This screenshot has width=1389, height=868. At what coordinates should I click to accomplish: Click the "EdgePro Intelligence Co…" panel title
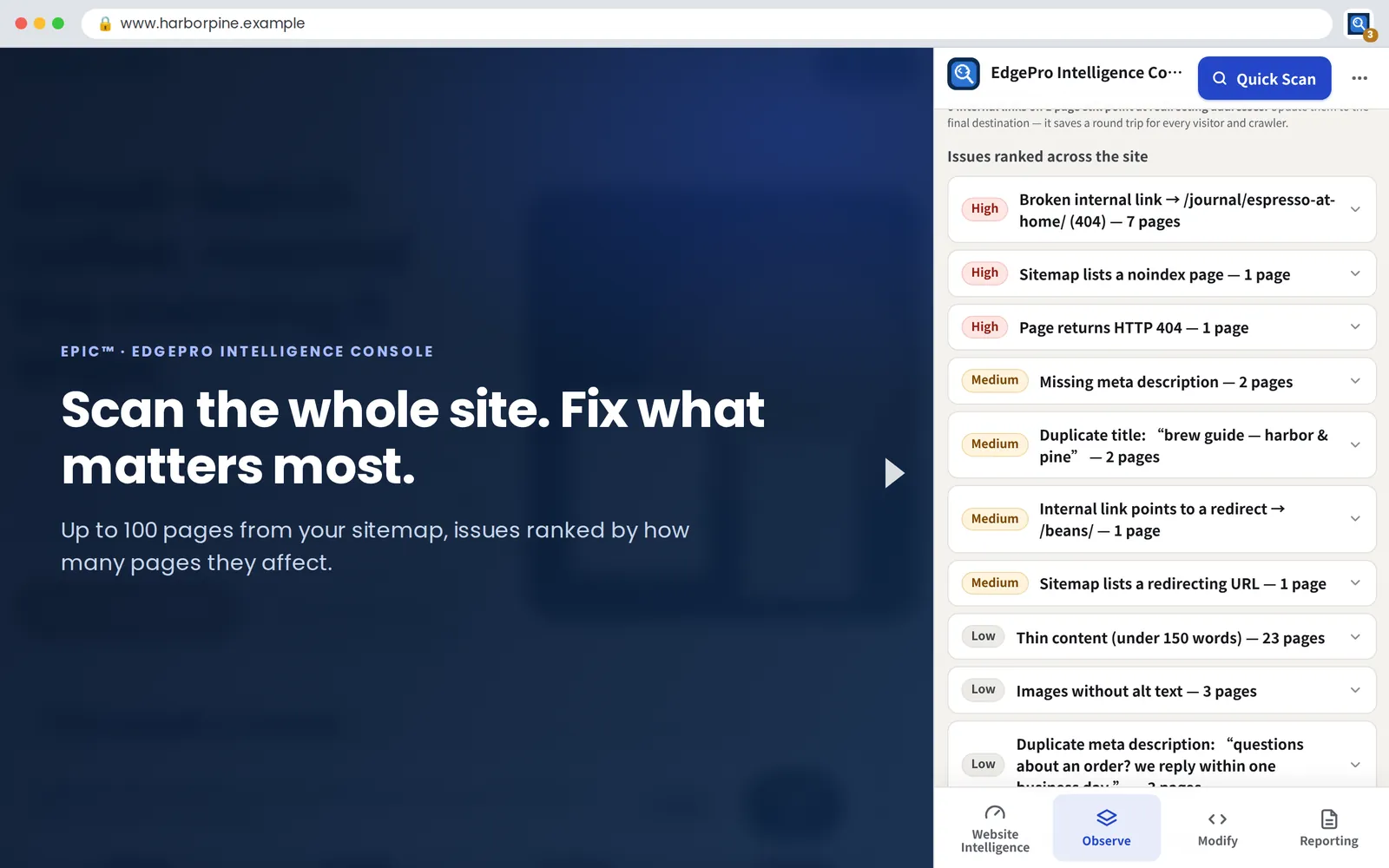pos(1086,73)
